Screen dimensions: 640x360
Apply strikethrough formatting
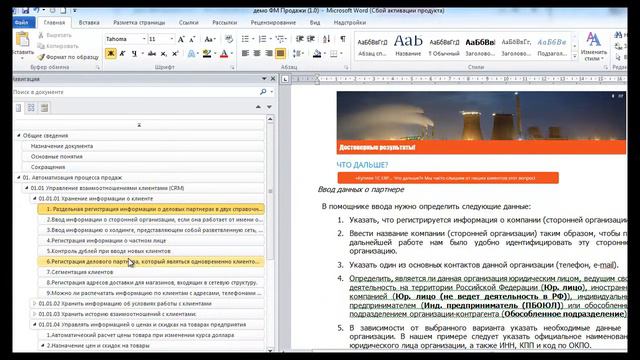[152, 53]
